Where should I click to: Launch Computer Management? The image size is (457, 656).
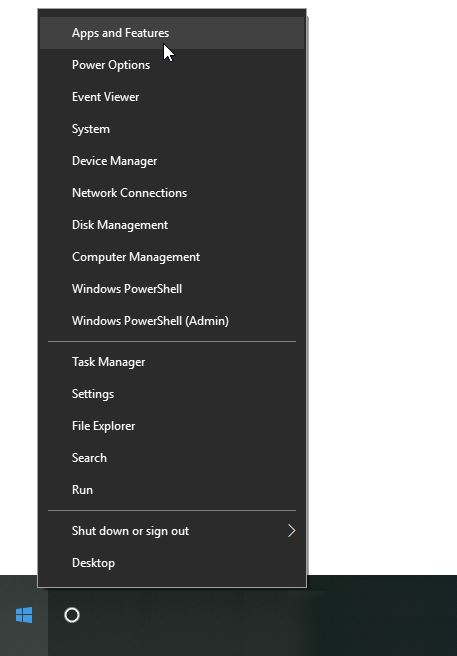(172, 257)
